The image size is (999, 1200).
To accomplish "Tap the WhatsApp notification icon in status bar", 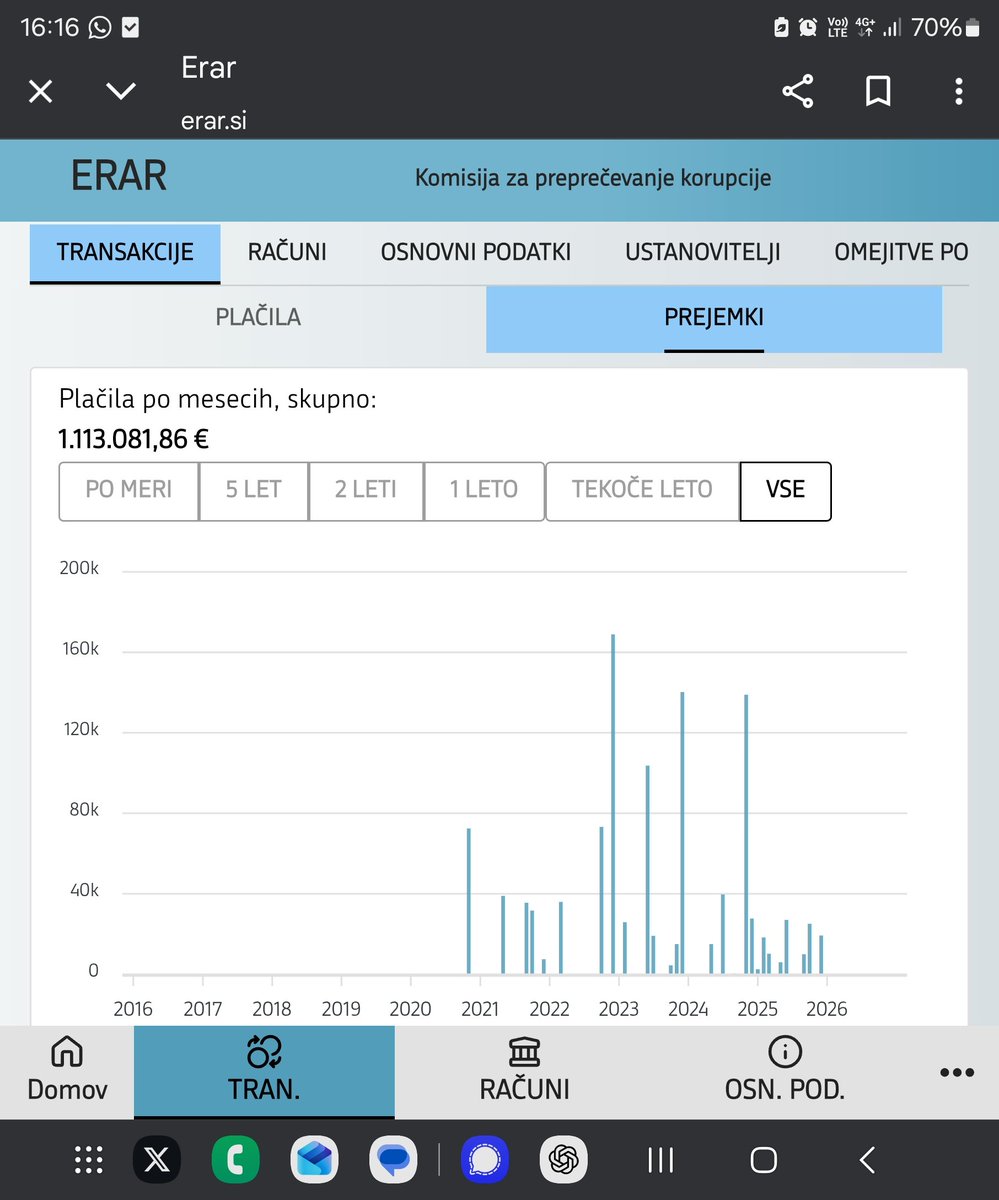I will [100, 28].
